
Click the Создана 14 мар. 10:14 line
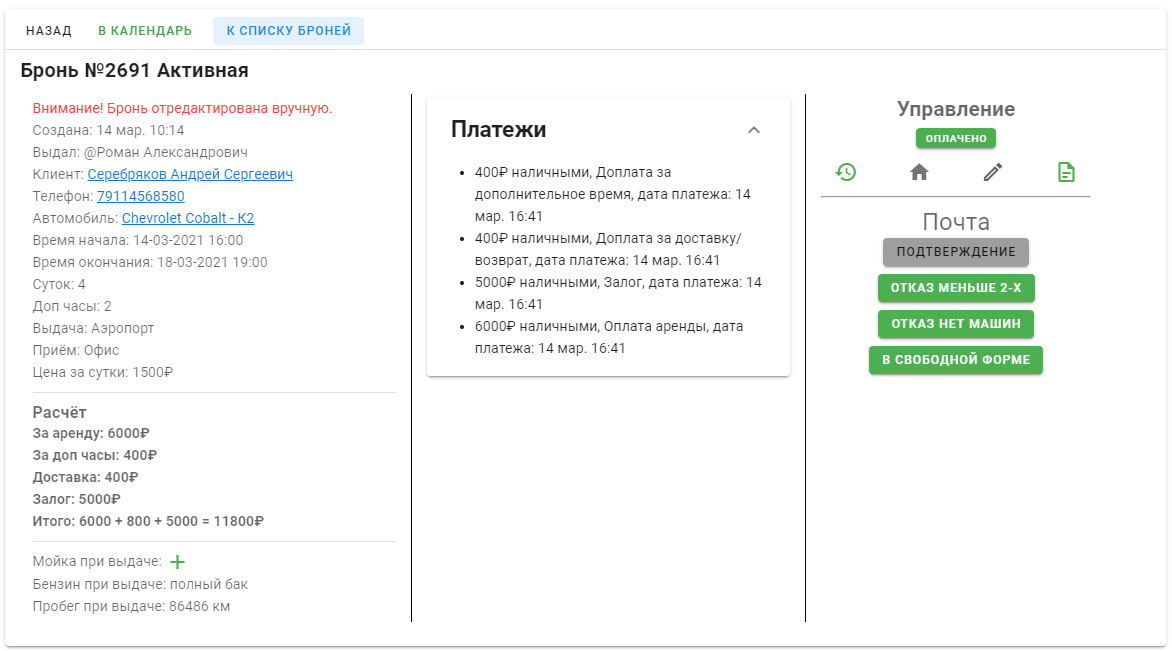pyautogui.click(x=108, y=131)
